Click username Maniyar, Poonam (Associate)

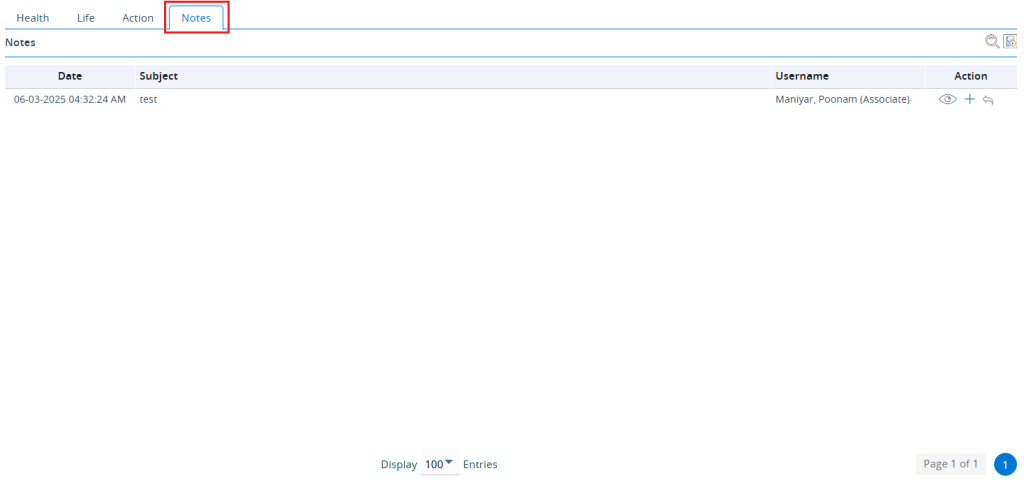(842, 100)
